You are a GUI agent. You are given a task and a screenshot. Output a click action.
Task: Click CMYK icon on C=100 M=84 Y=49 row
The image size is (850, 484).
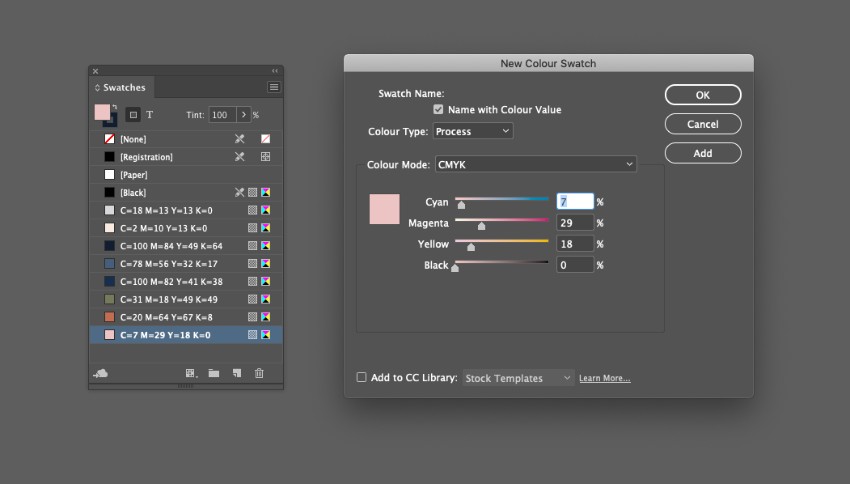click(x=266, y=246)
